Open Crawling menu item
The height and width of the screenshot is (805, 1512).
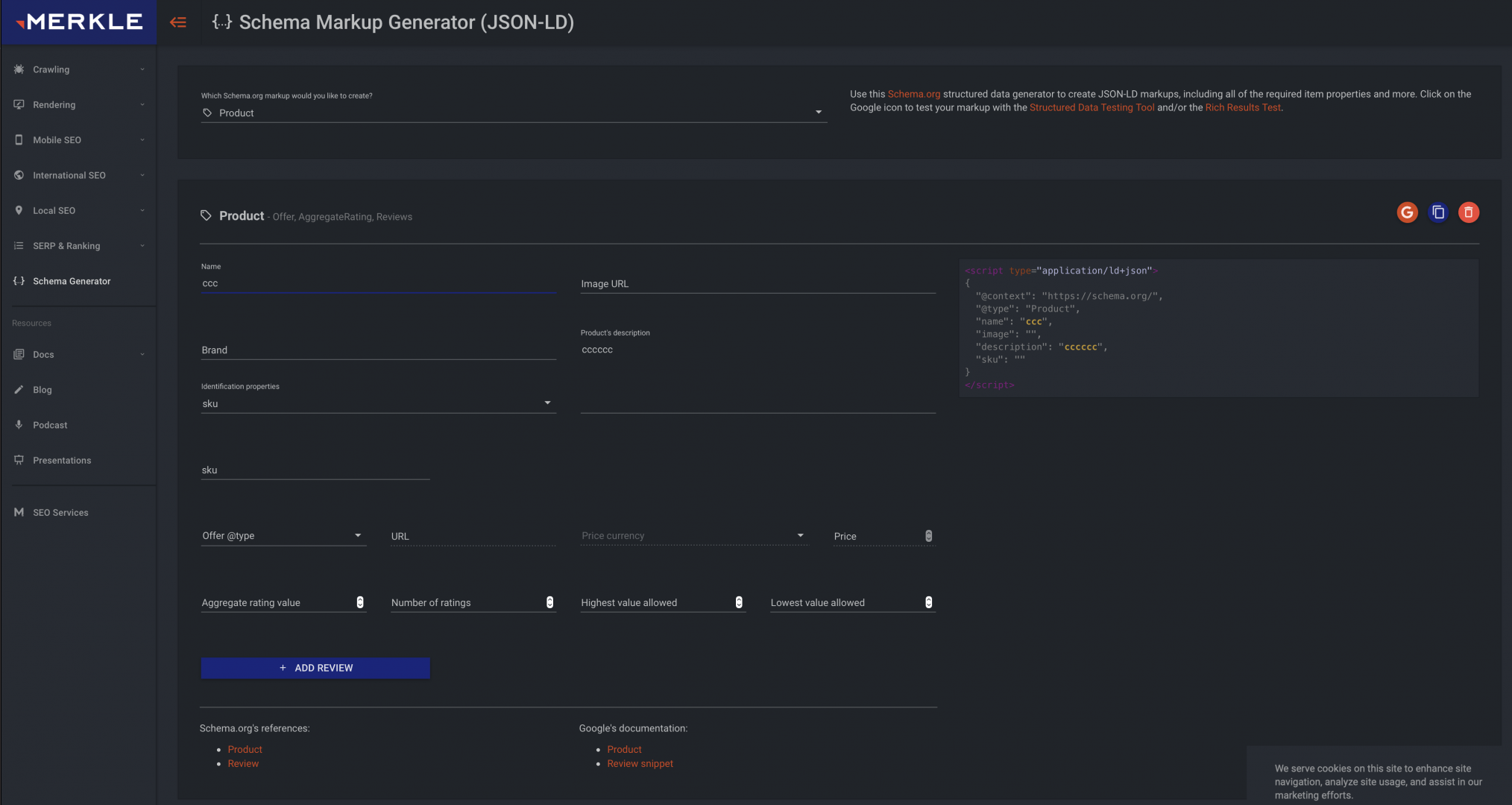(x=78, y=69)
